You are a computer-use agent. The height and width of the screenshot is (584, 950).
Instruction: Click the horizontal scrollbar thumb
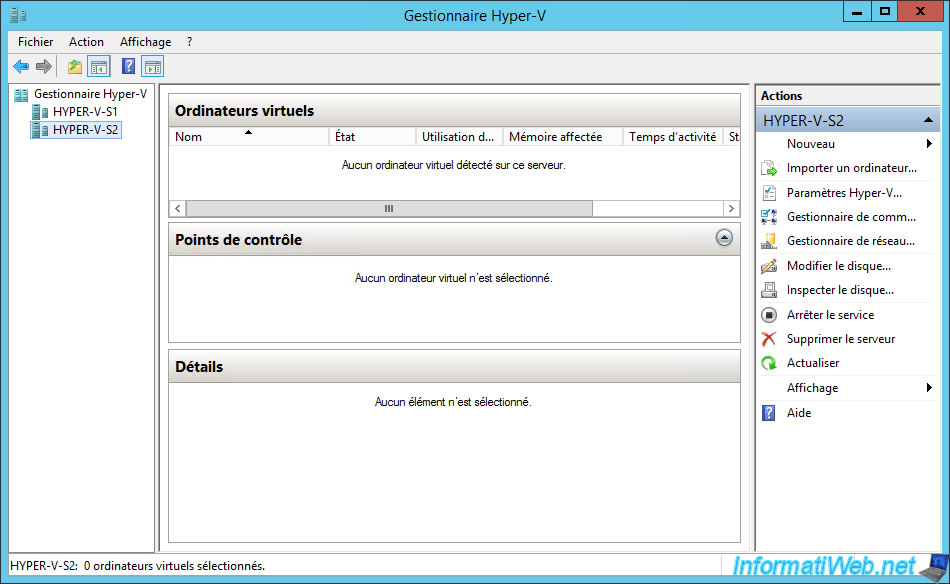389,208
